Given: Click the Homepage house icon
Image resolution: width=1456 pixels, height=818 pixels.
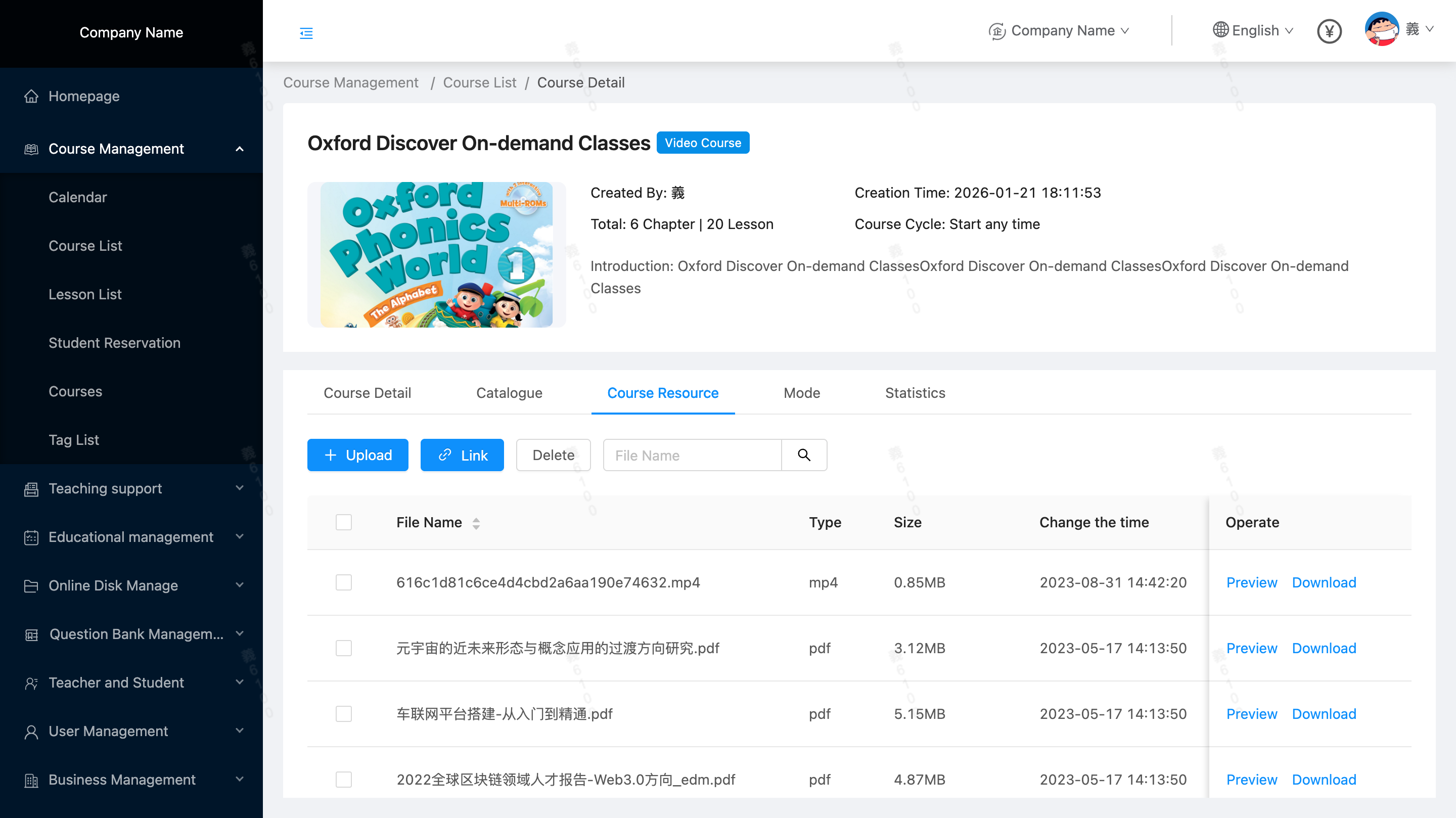Looking at the screenshot, I should tap(31, 96).
